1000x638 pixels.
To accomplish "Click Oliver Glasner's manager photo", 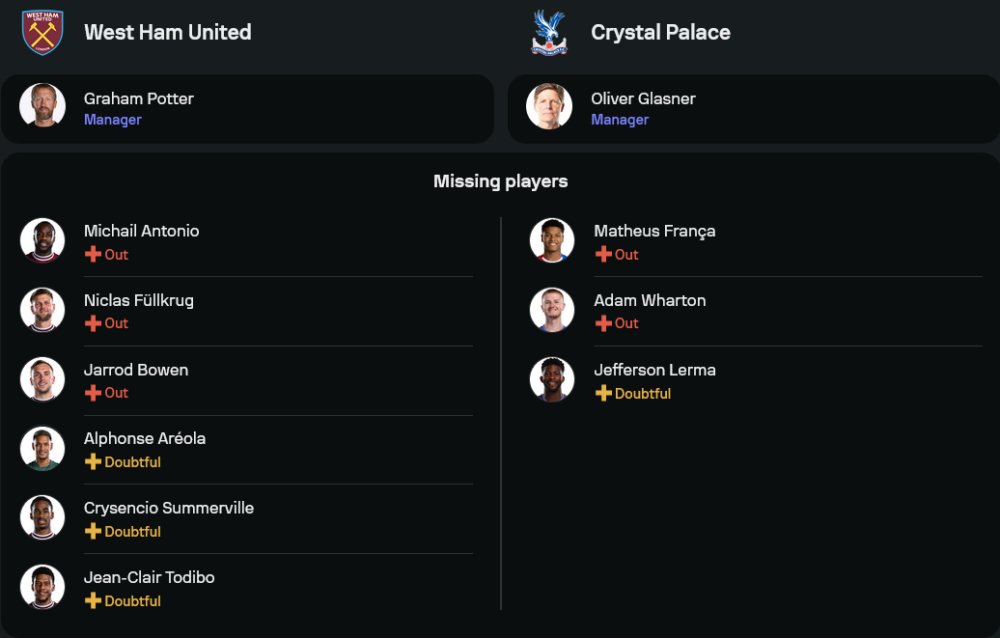I will click(549, 106).
